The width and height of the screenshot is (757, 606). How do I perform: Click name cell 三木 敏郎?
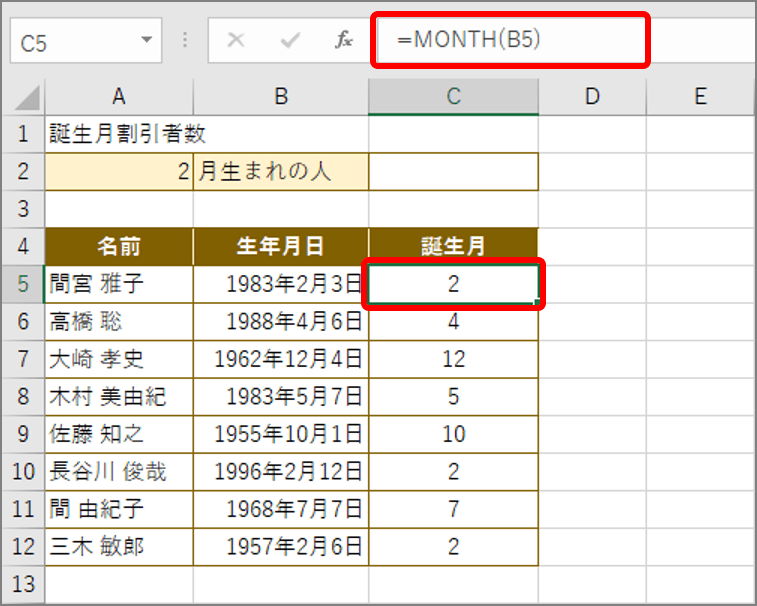coord(119,547)
